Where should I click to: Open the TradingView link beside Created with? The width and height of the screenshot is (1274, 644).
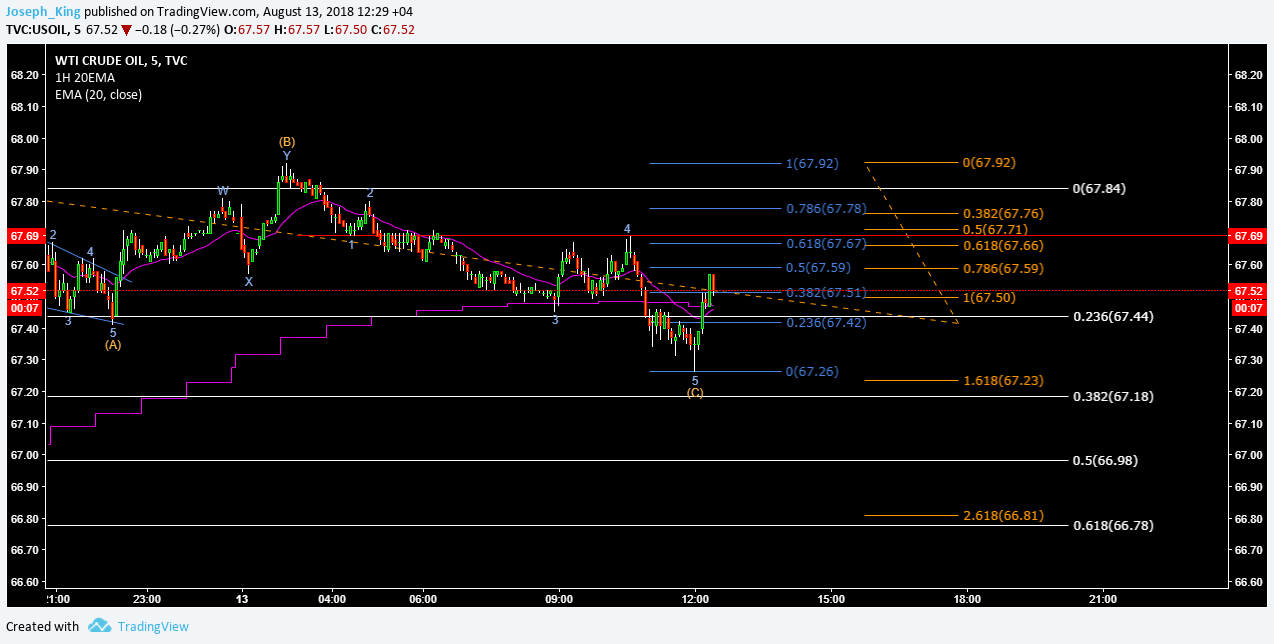tap(153, 627)
